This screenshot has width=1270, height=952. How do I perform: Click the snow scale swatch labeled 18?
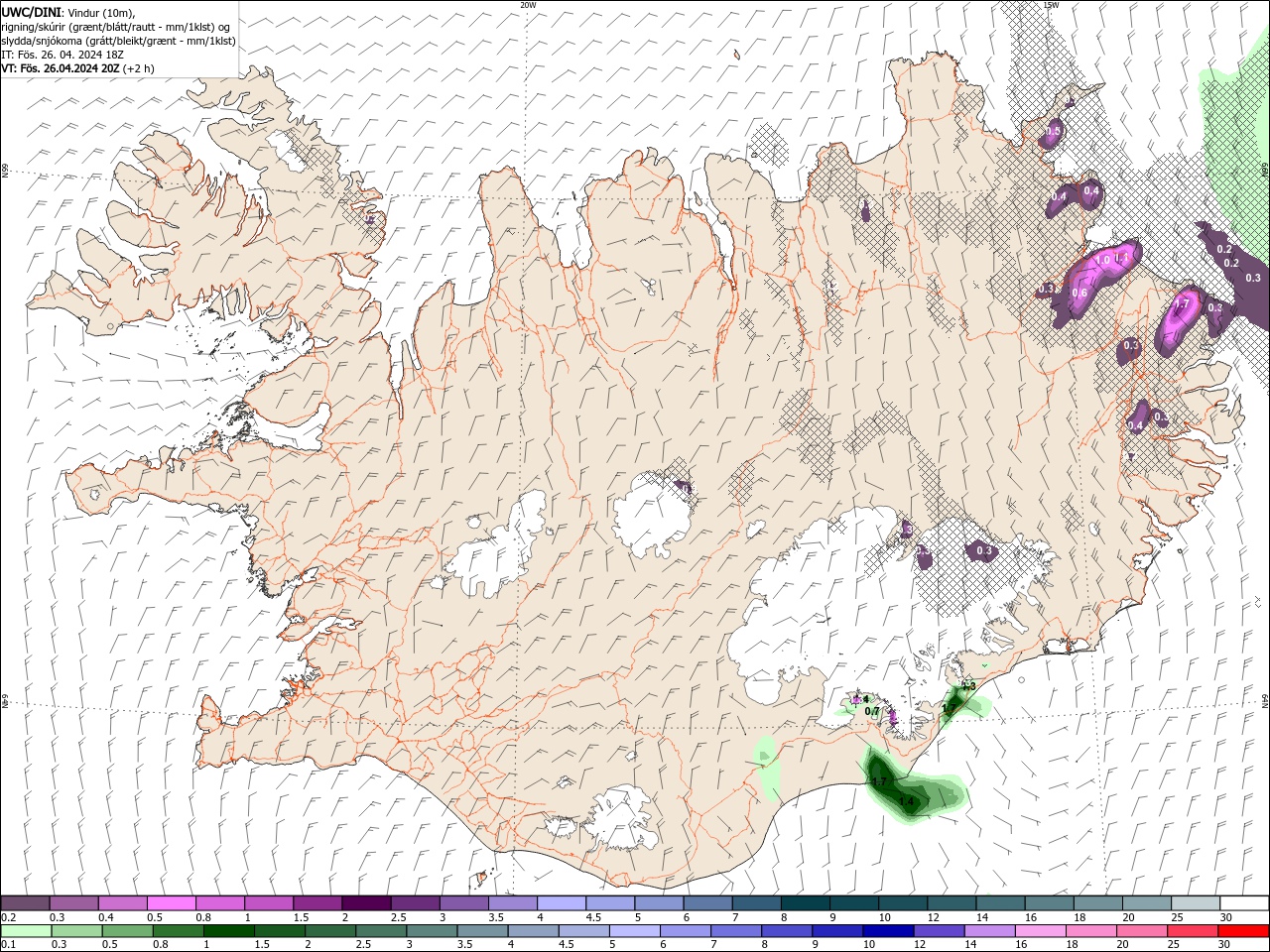(x=1098, y=903)
